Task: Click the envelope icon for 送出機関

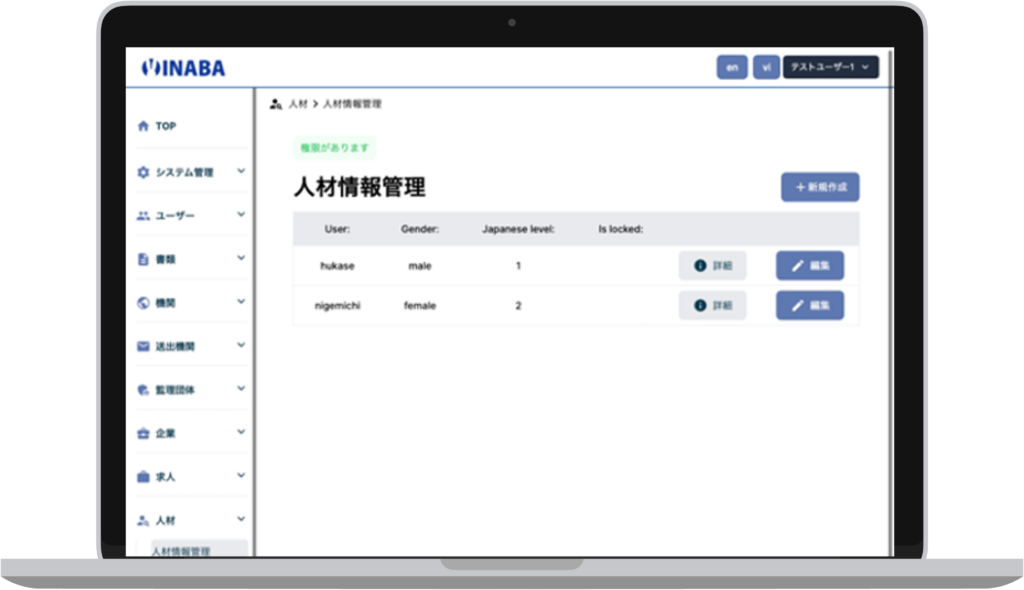Action: [x=142, y=347]
